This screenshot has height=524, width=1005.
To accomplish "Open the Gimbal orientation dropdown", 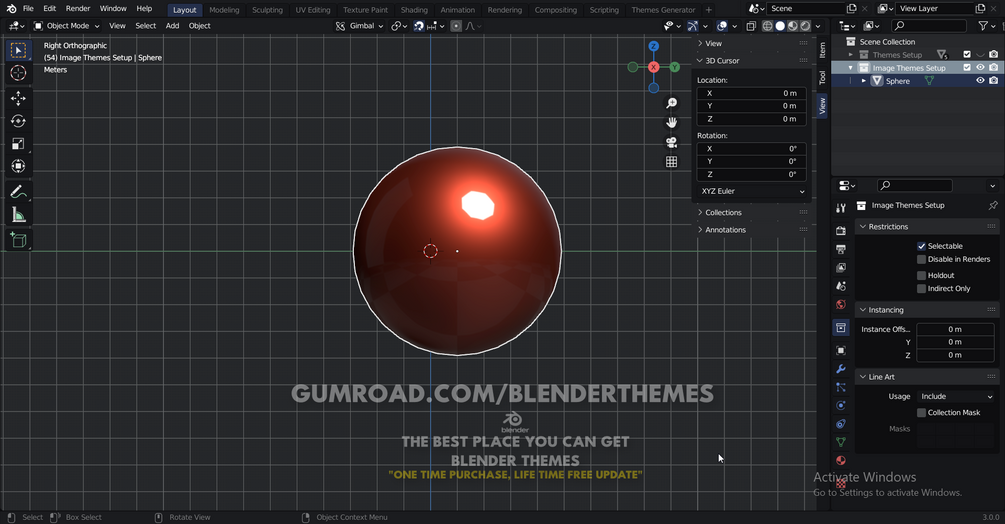I will [x=360, y=26].
